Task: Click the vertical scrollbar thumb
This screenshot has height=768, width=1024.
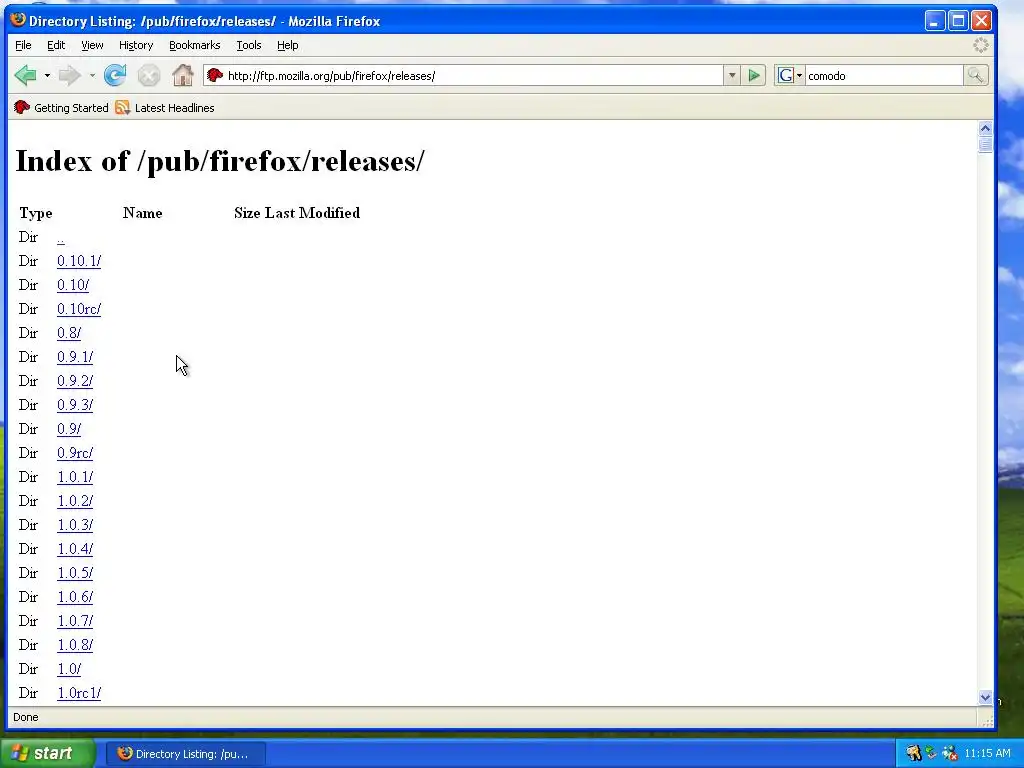Action: pyautogui.click(x=985, y=144)
